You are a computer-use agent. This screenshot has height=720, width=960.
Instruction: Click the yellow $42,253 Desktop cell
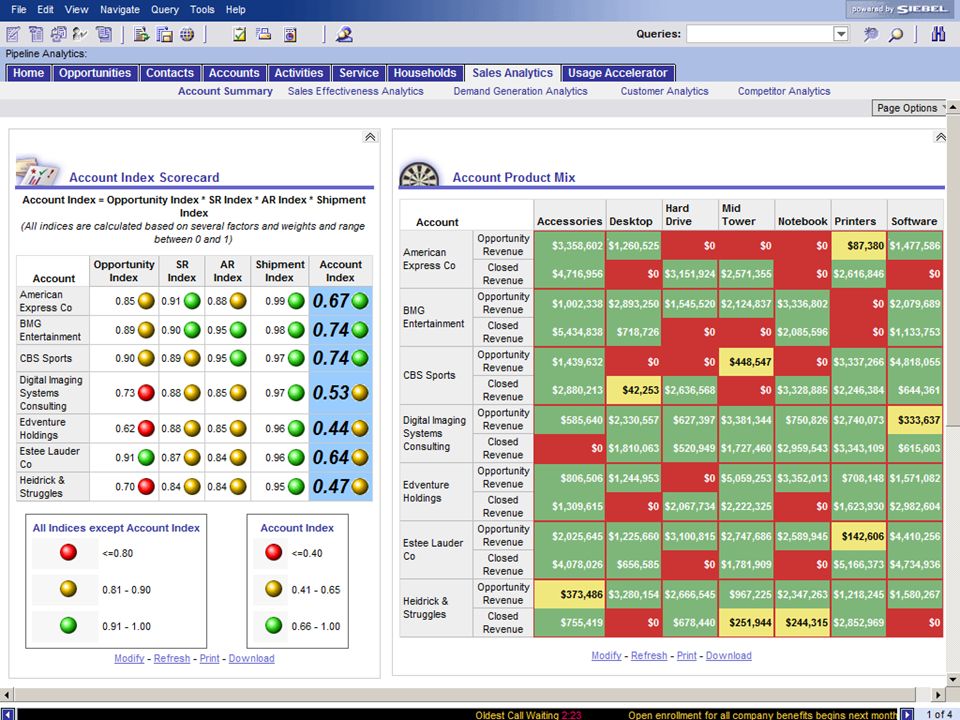pyautogui.click(x=633, y=390)
